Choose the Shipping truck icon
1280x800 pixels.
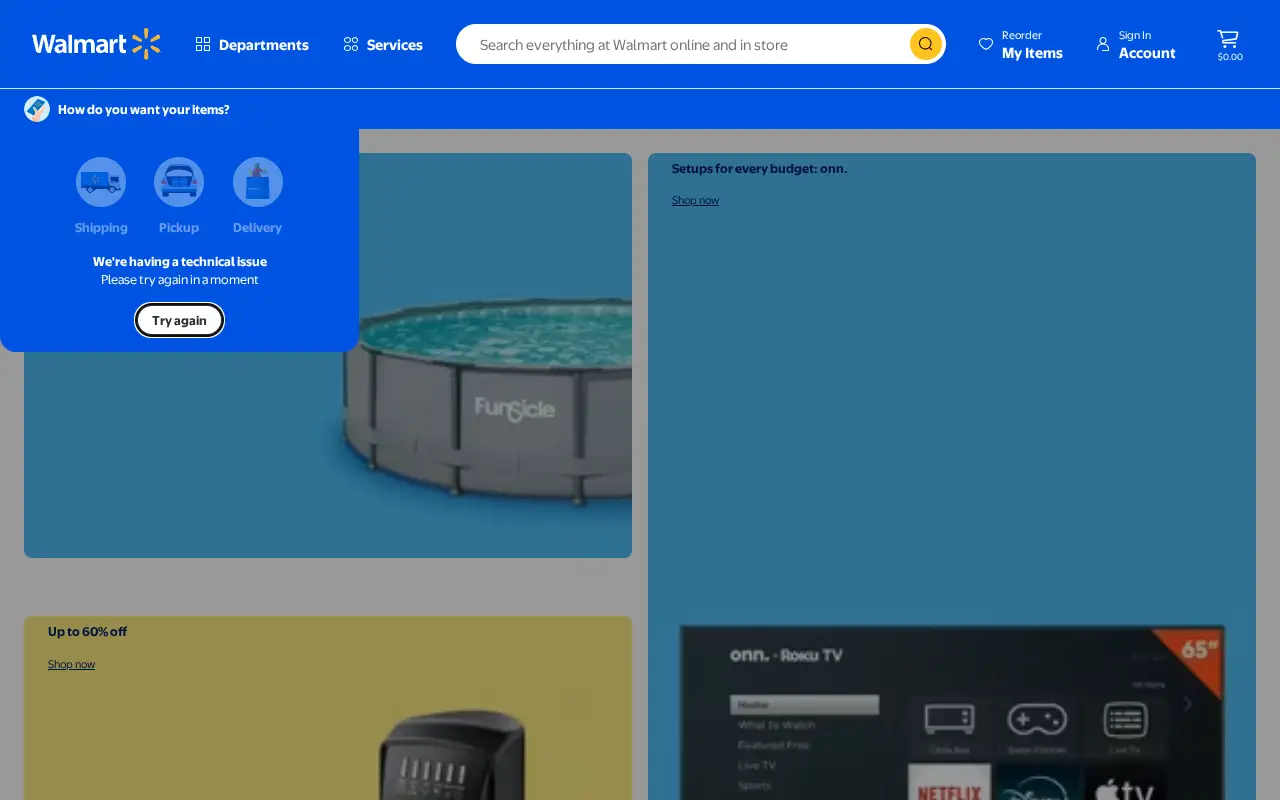coord(101,182)
